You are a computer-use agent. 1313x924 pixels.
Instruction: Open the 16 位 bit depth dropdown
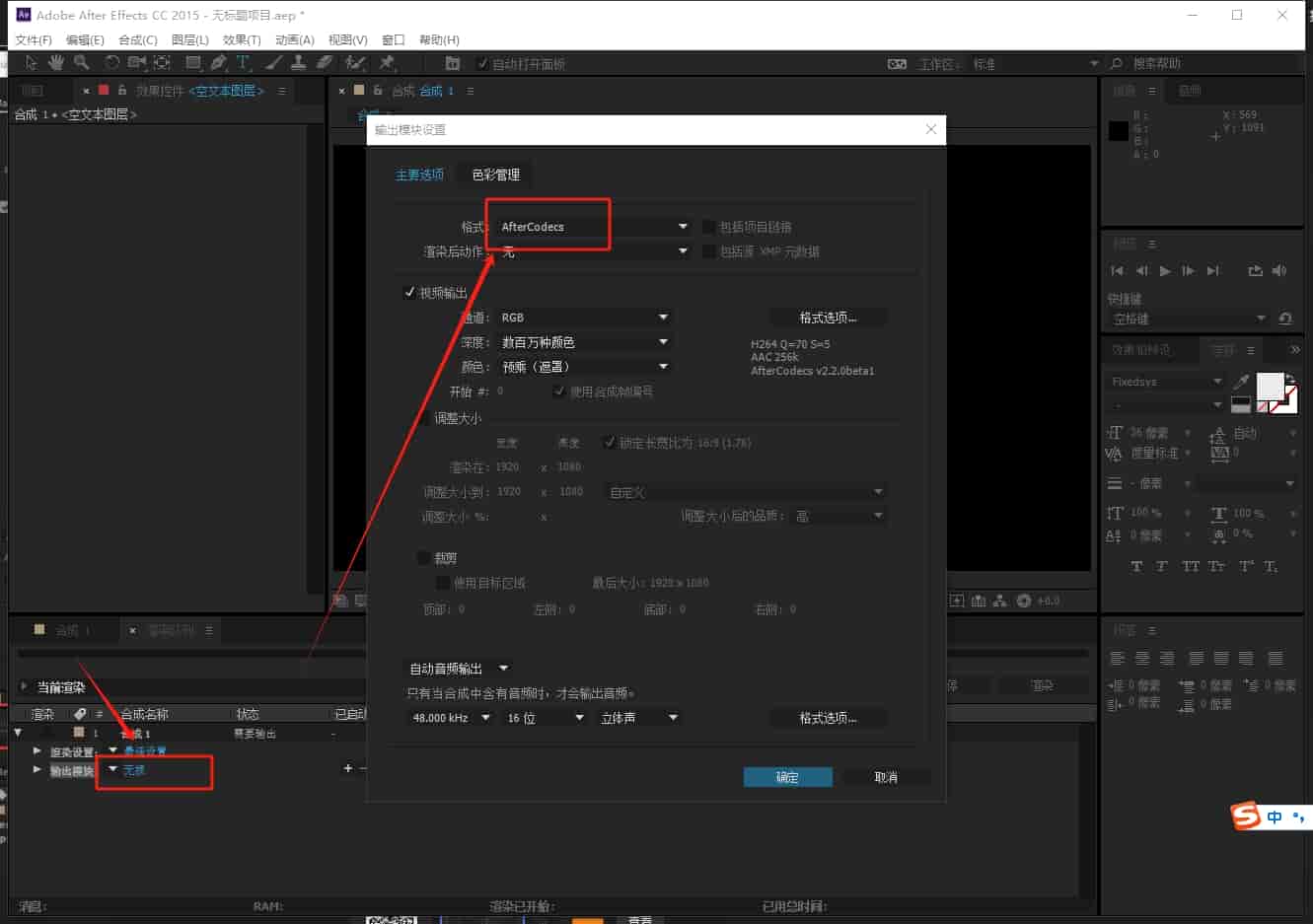pyautogui.click(x=545, y=717)
